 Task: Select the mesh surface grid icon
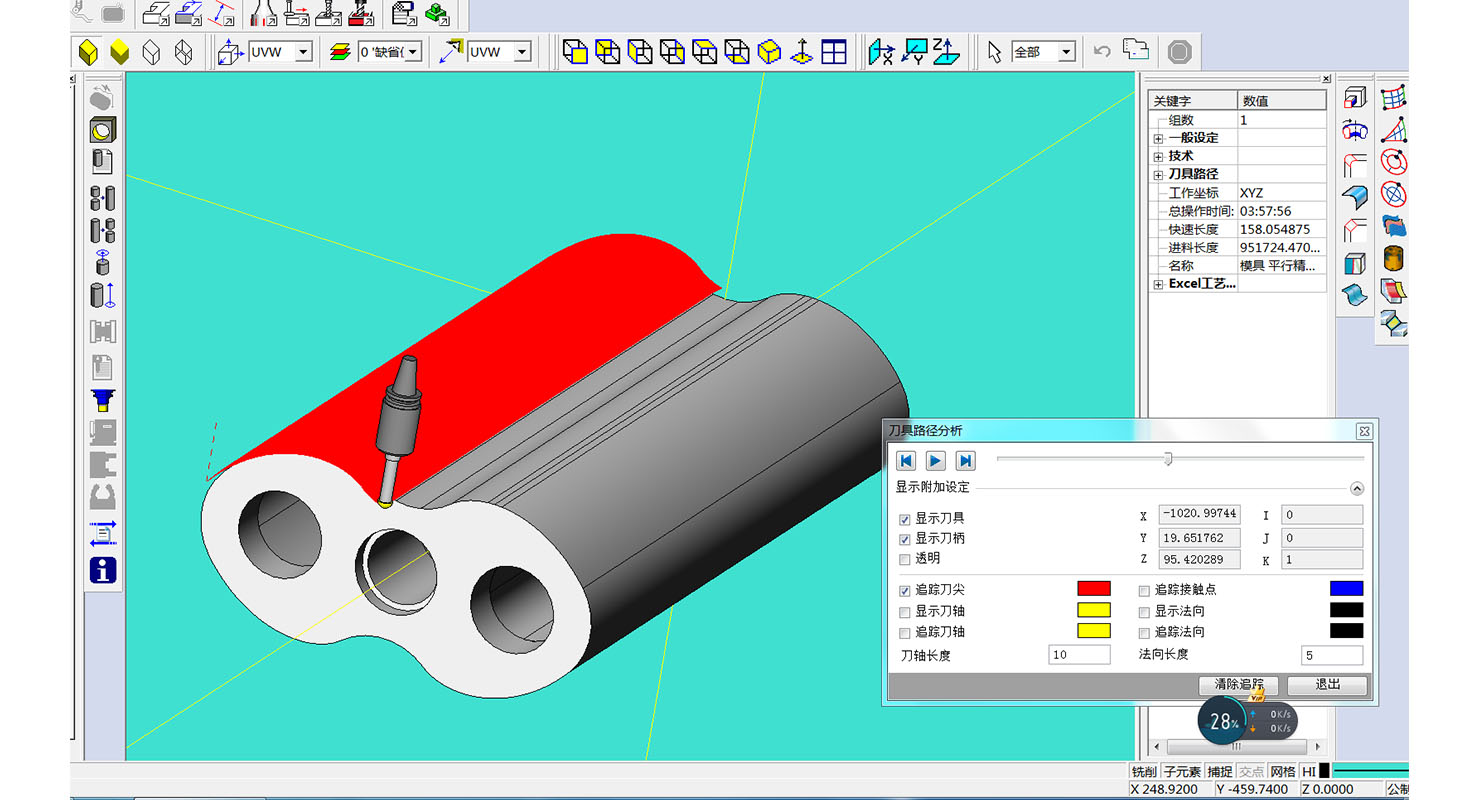1393,98
